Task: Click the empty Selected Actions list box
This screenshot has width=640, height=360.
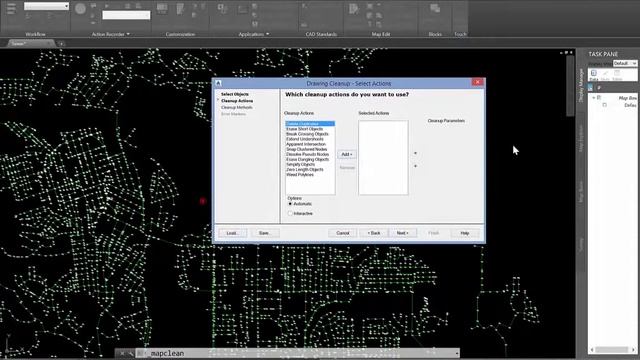Action: tap(383, 158)
